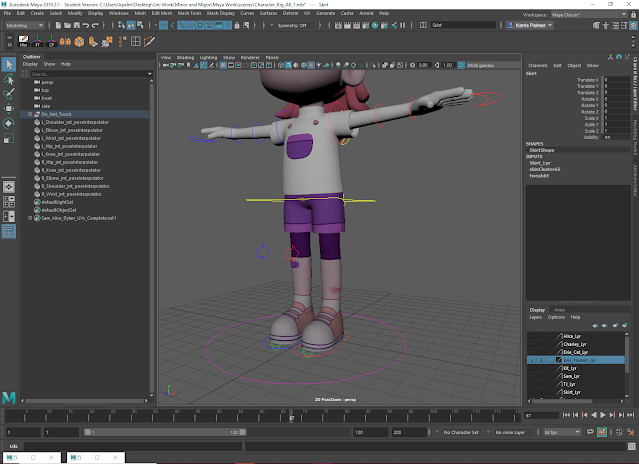Click the Center Pivot CP shelf icon
The height and width of the screenshot is (464, 639).
[51, 41]
